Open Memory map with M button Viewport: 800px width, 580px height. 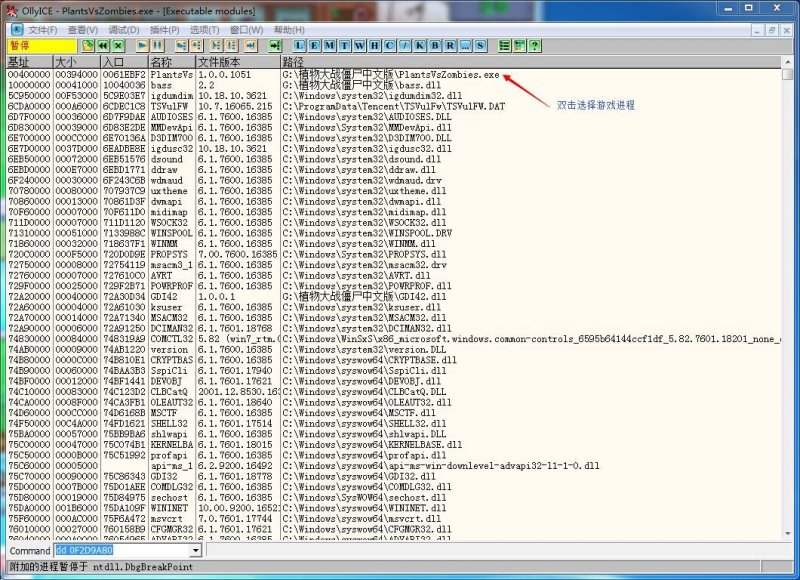click(x=330, y=46)
